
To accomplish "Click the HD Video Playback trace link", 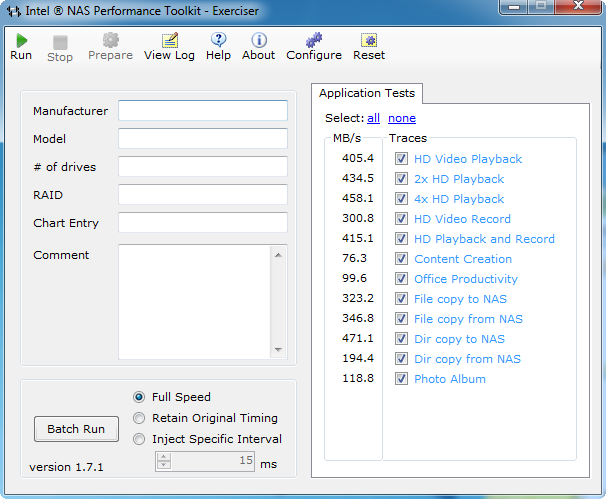I will (468, 159).
